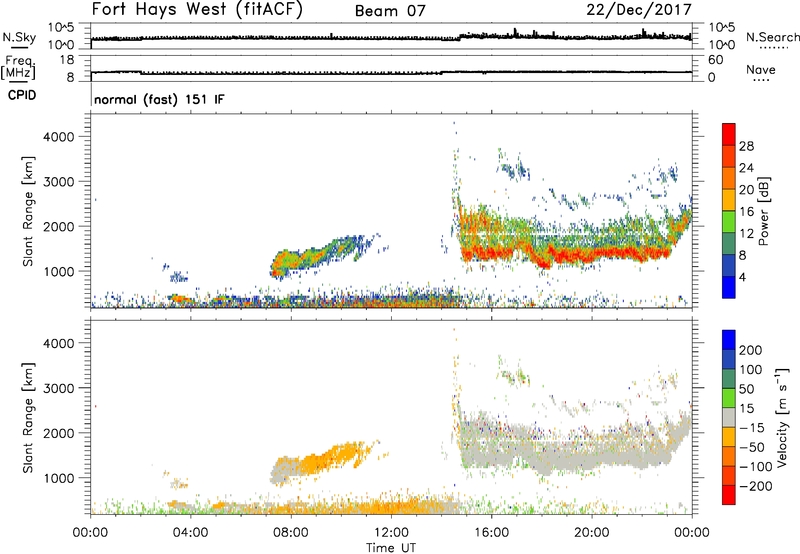Pick the red bottom segment of velocity colorbar
The width and height of the screenshot is (800, 554).
(x=729, y=495)
